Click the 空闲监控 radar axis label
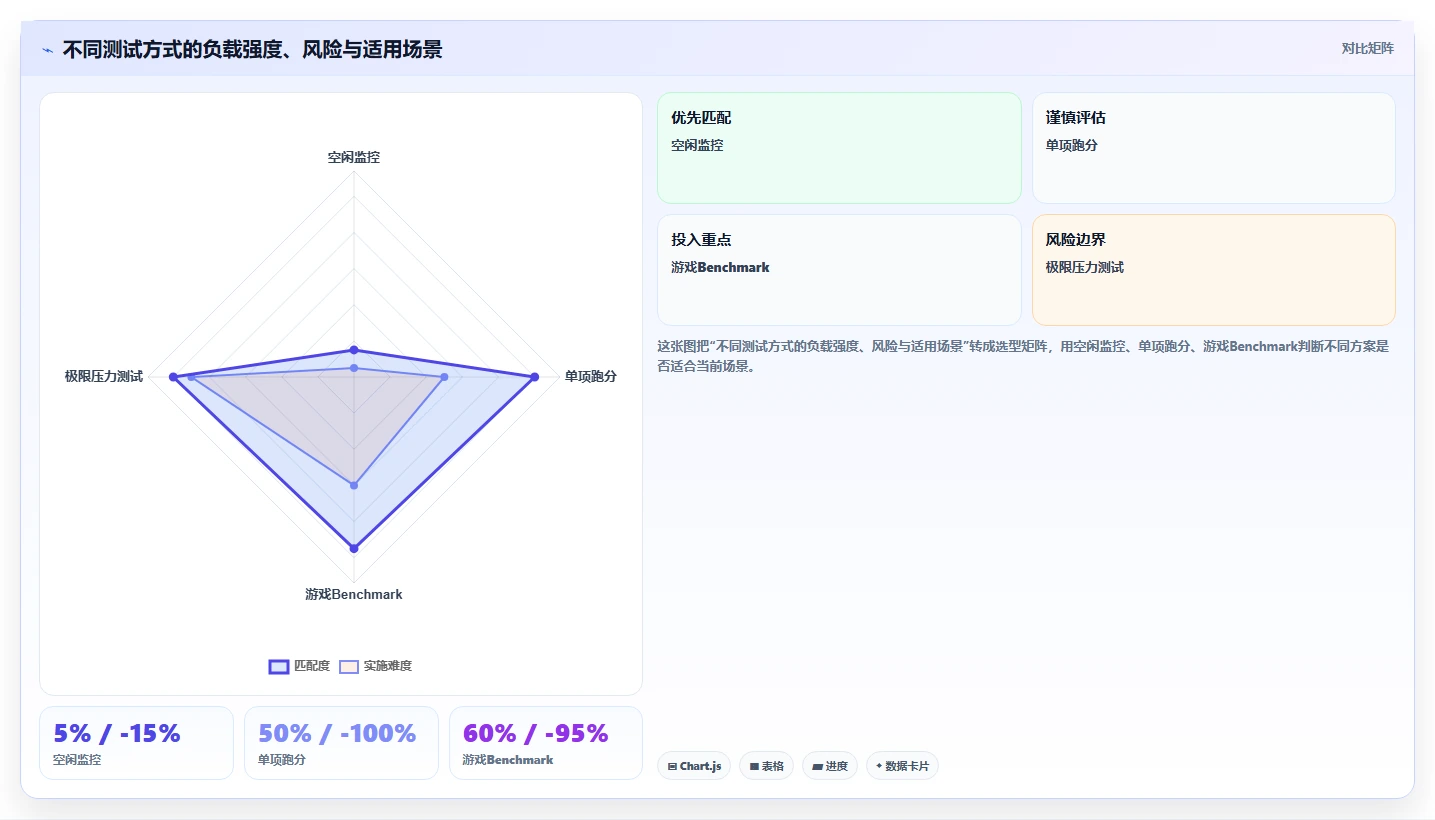This screenshot has width=1435, height=820. [354, 157]
